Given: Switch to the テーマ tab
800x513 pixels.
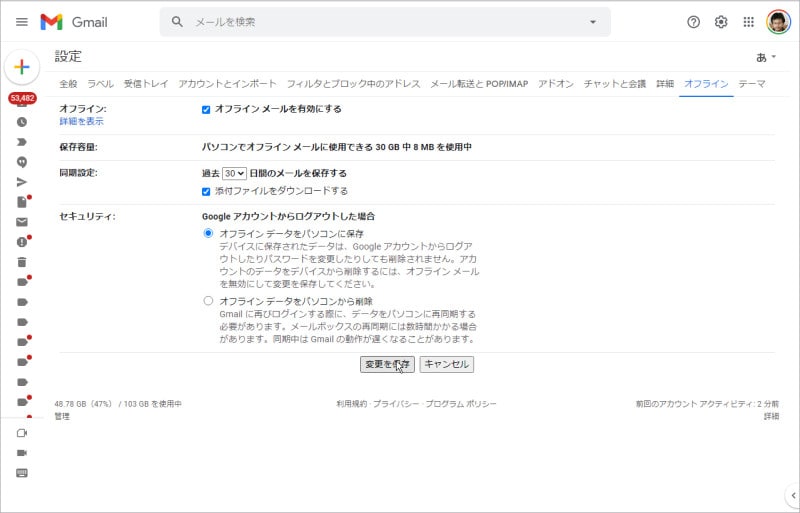Looking at the screenshot, I should click(x=752, y=84).
